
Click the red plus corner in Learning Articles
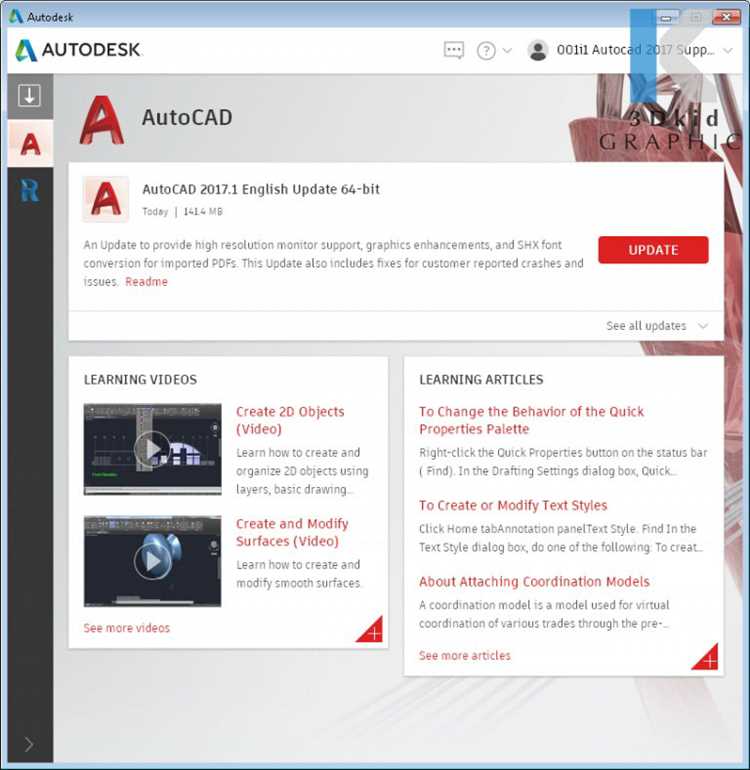tap(707, 659)
